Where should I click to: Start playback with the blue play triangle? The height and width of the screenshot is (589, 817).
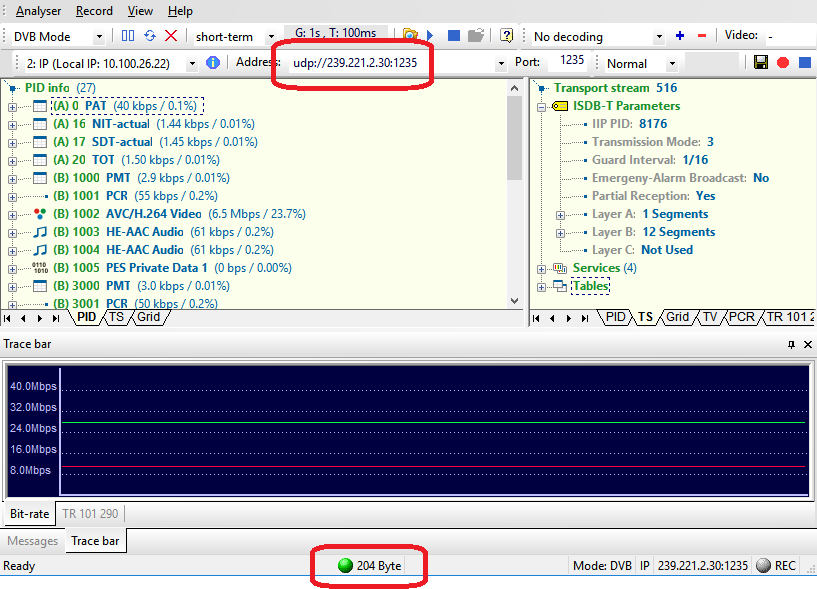(x=430, y=35)
